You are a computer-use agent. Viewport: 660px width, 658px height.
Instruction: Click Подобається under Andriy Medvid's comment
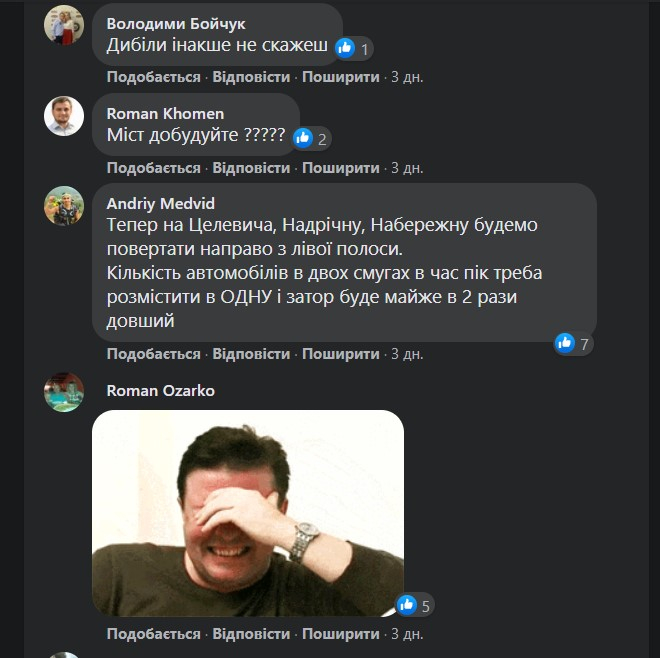click(x=154, y=354)
